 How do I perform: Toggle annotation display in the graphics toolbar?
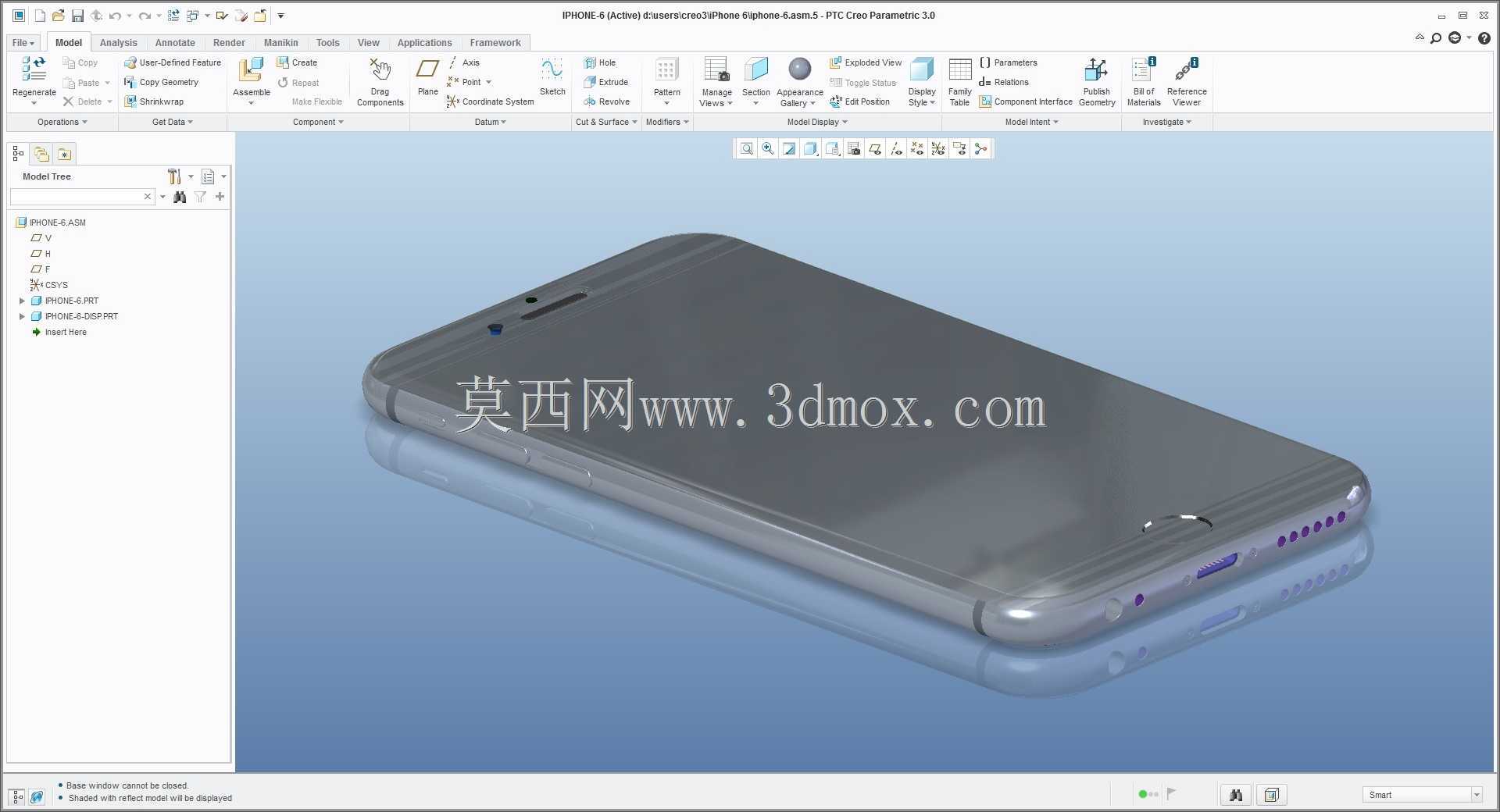click(959, 149)
